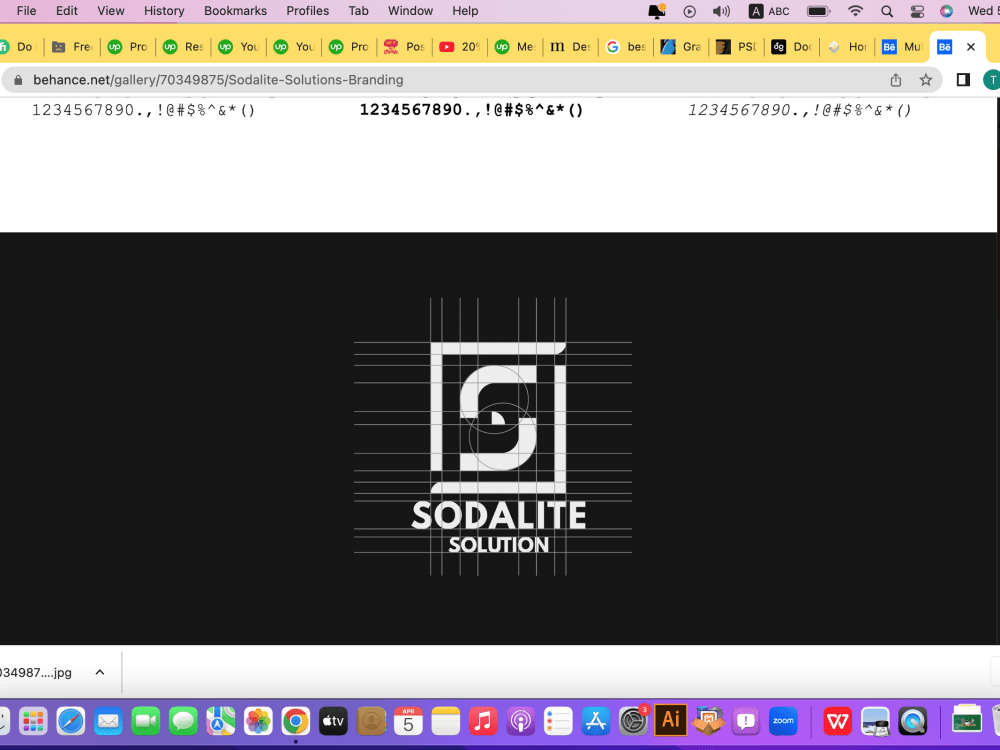Image resolution: width=1000 pixels, height=750 pixels.
Task: Click Google Chrome in the dock
Action: click(296, 721)
